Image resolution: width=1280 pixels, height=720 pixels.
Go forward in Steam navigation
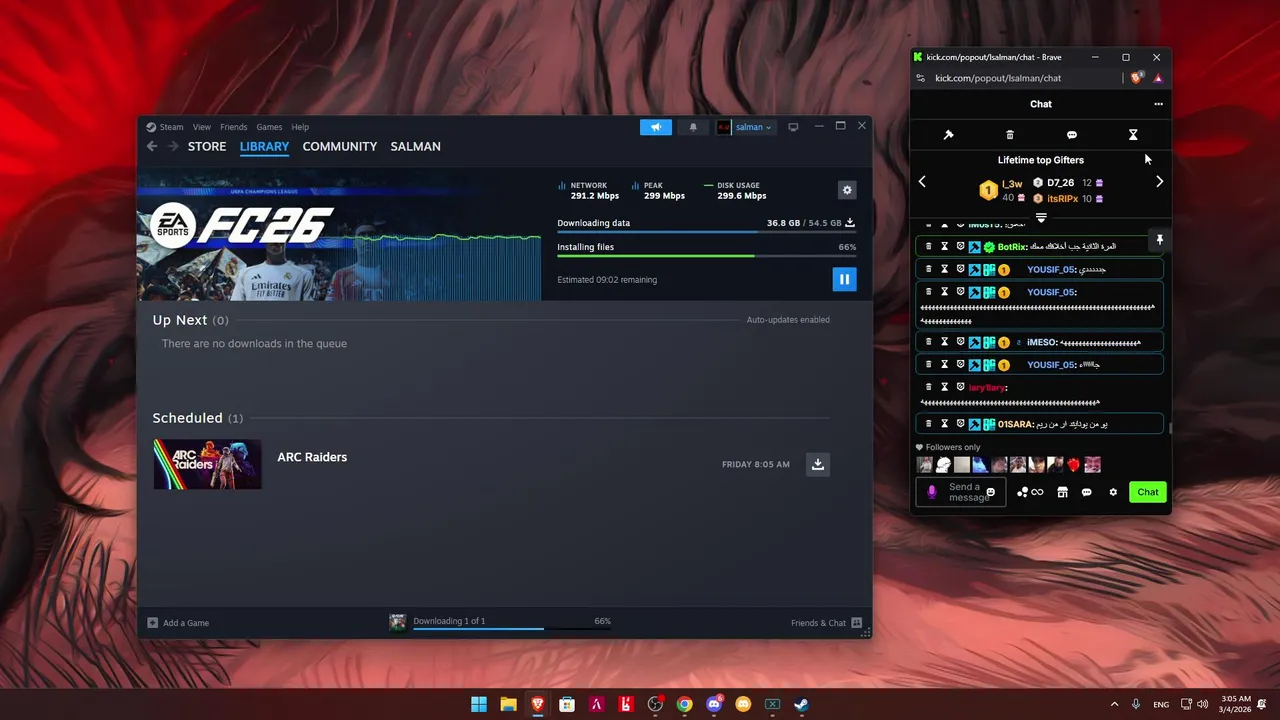pos(173,146)
